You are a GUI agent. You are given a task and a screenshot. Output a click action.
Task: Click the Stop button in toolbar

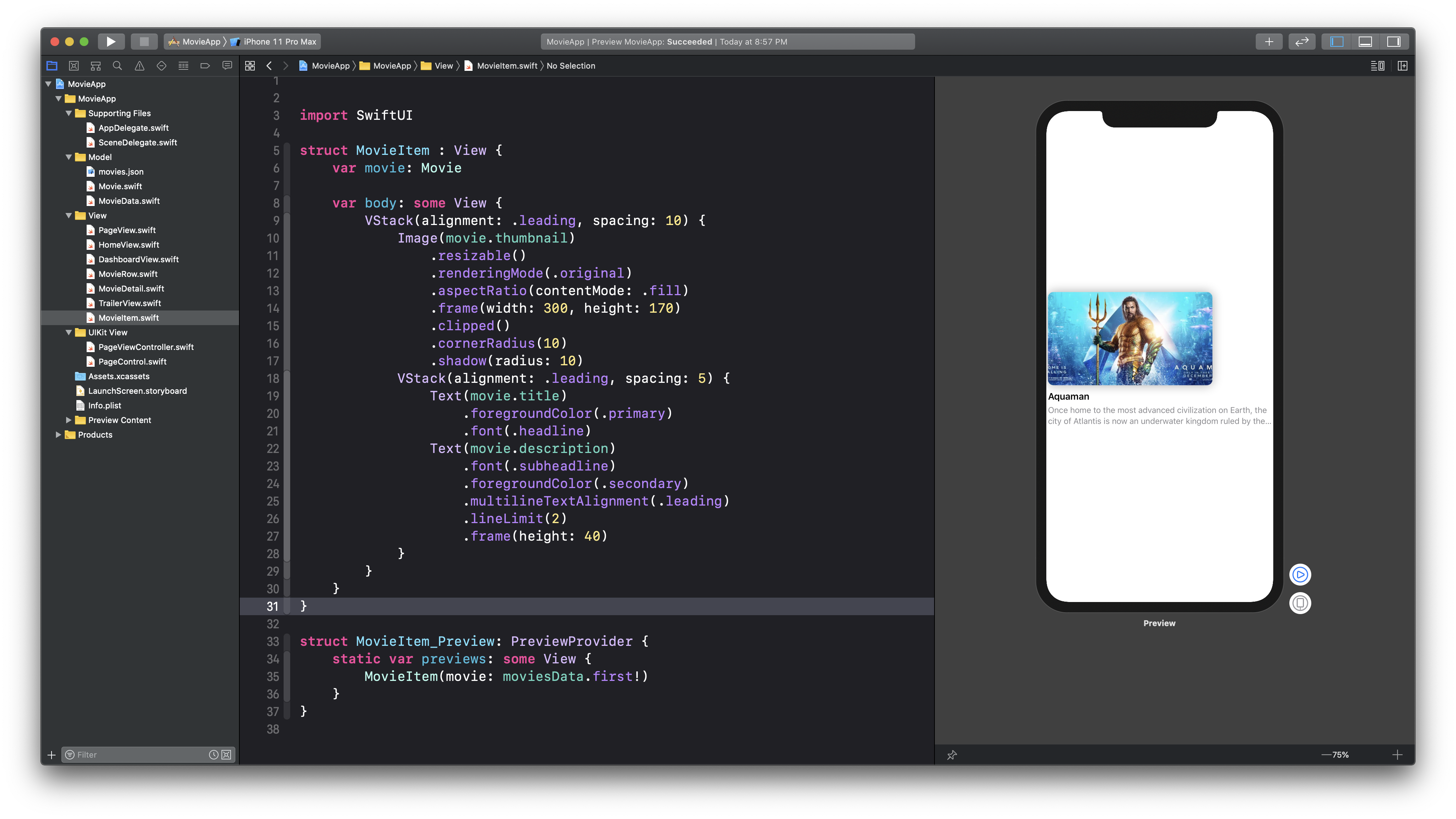click(144, 41)
